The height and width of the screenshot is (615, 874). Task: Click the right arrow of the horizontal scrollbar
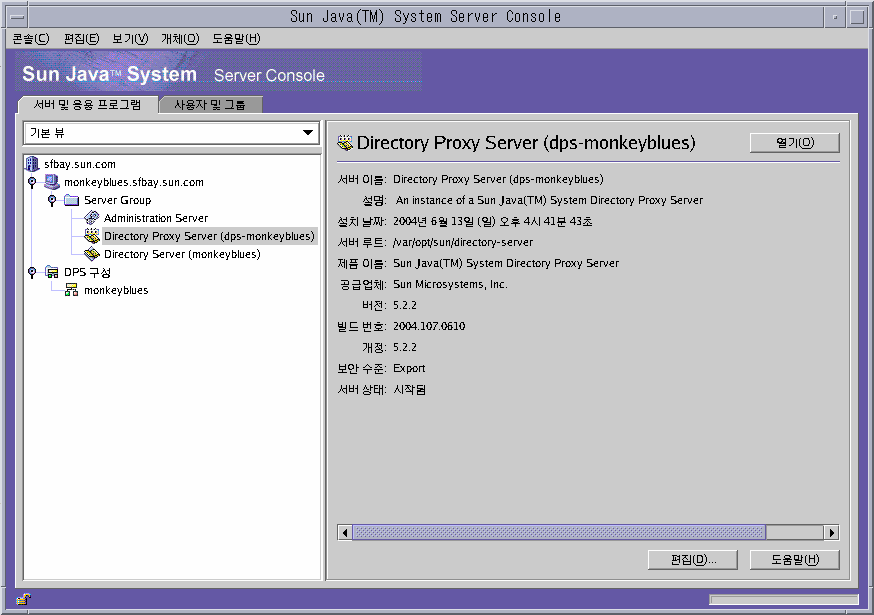pos(832,533)
